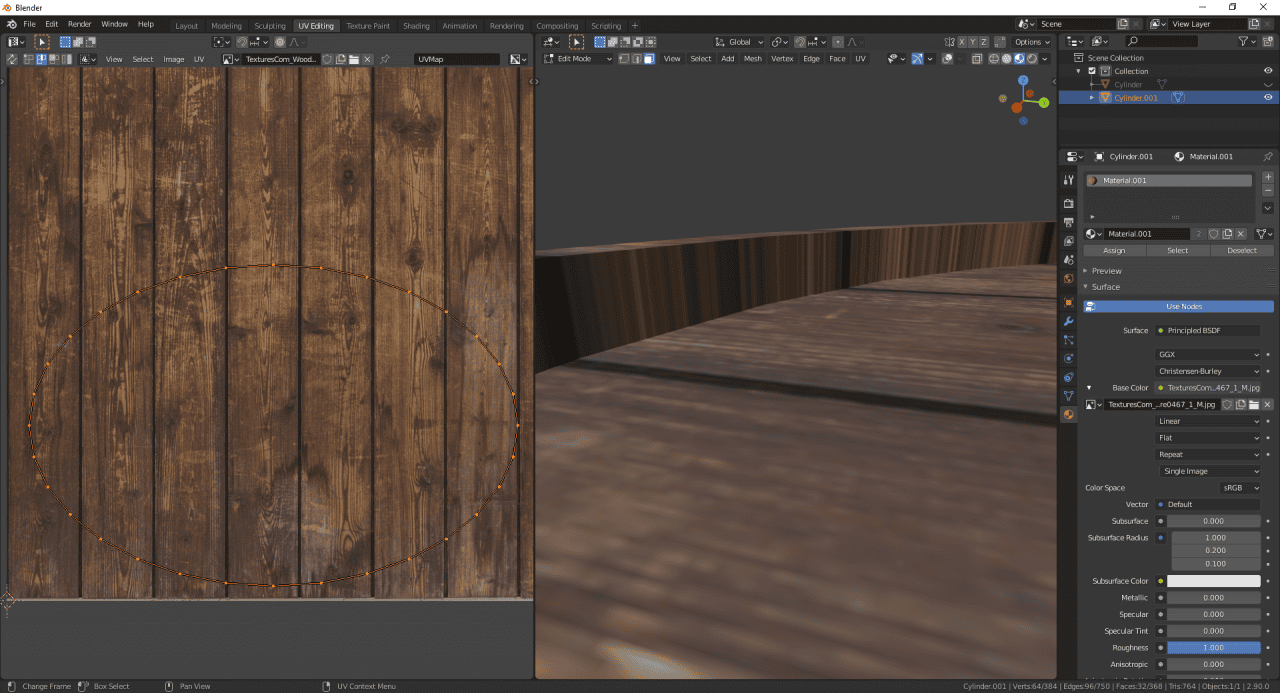
Task: Open image file for base color texture
Action: pos(1253,404)
